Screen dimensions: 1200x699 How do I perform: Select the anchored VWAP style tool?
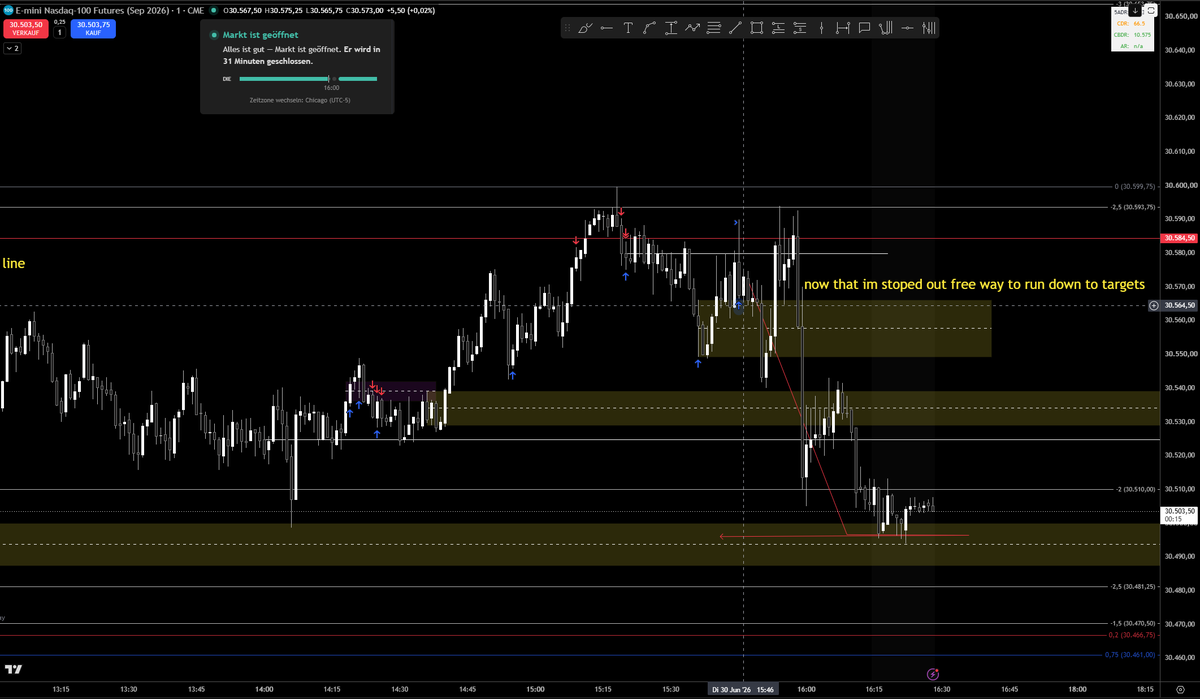[886, 28]
